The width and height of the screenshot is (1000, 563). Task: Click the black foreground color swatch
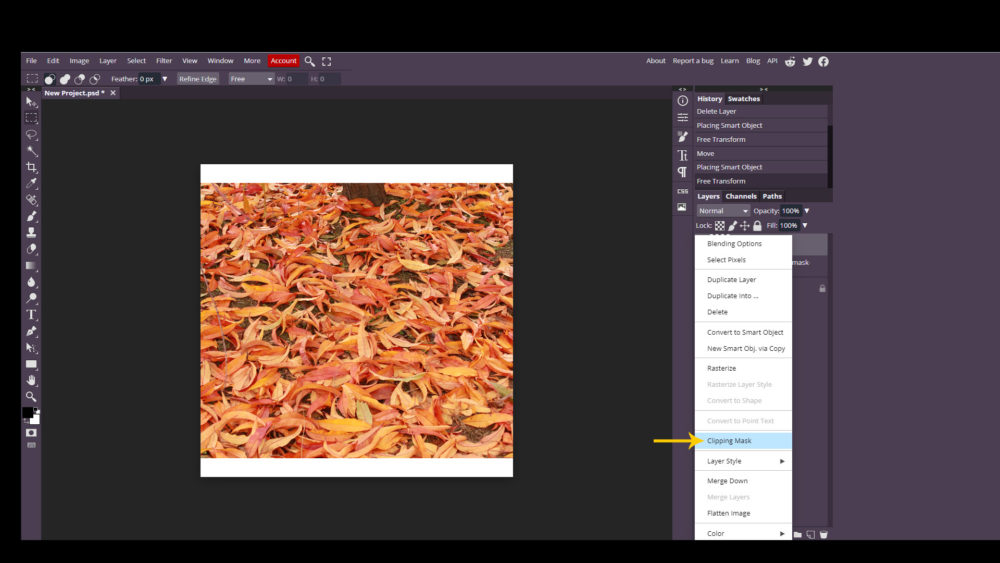pyautogui.click(x=28, y=412)
